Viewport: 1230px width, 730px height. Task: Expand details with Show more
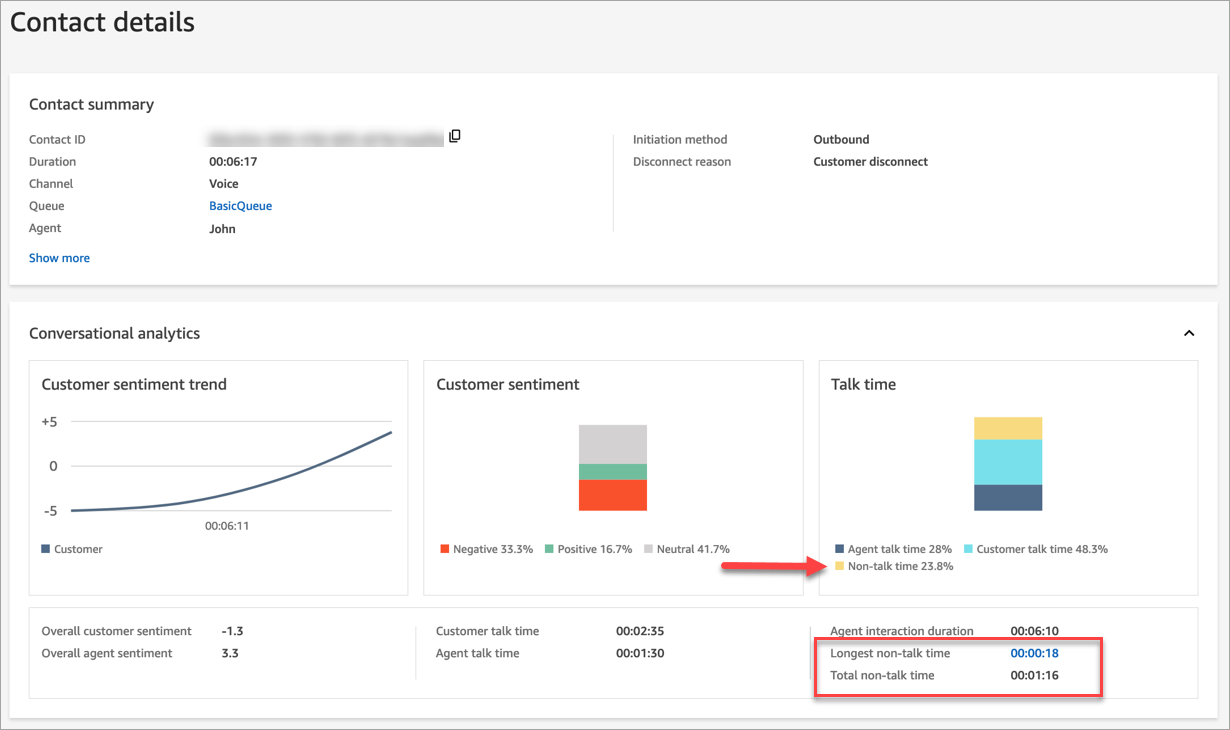coord(59,258)
